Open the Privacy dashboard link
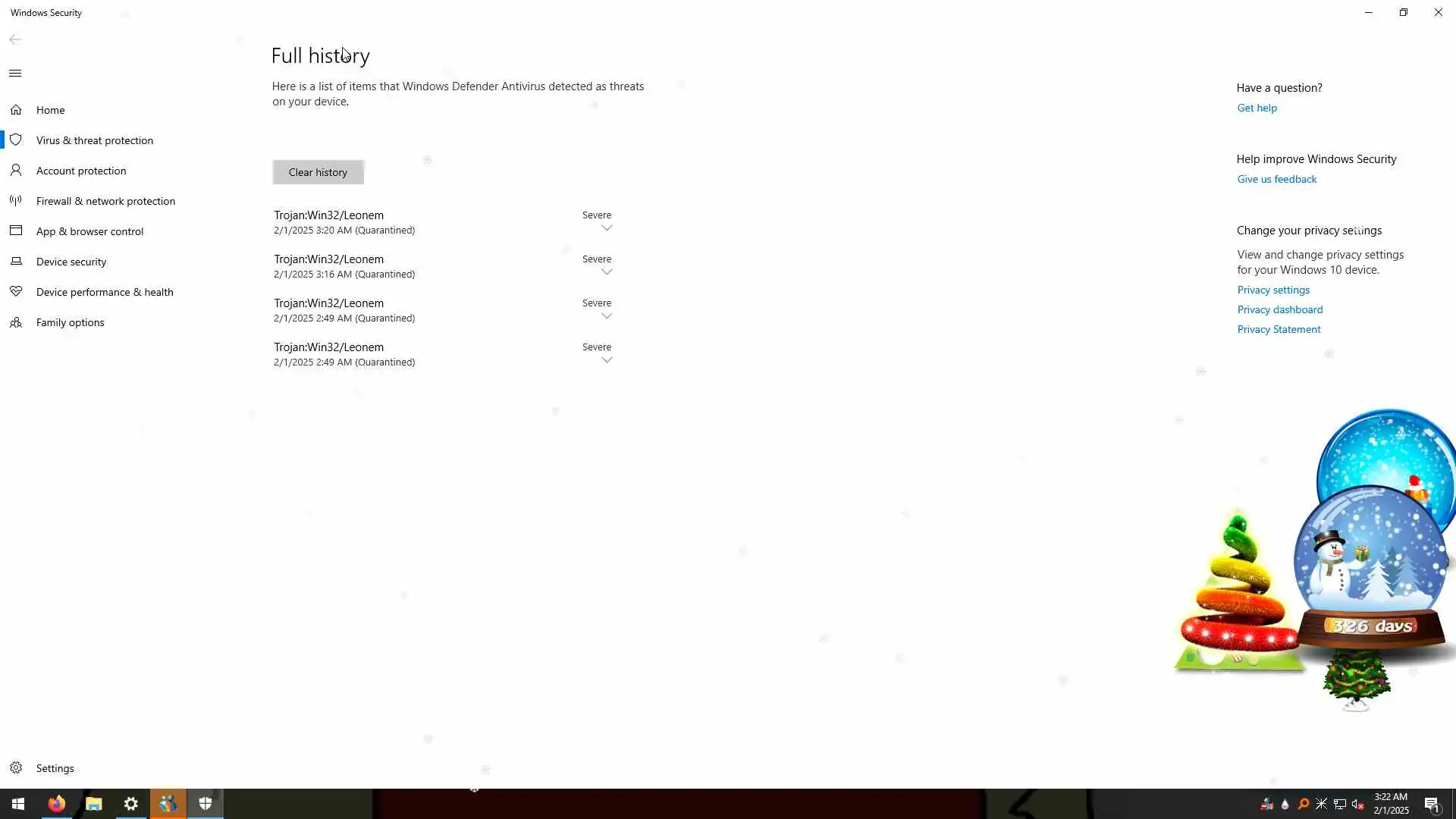 click(x=1279, y=309)
